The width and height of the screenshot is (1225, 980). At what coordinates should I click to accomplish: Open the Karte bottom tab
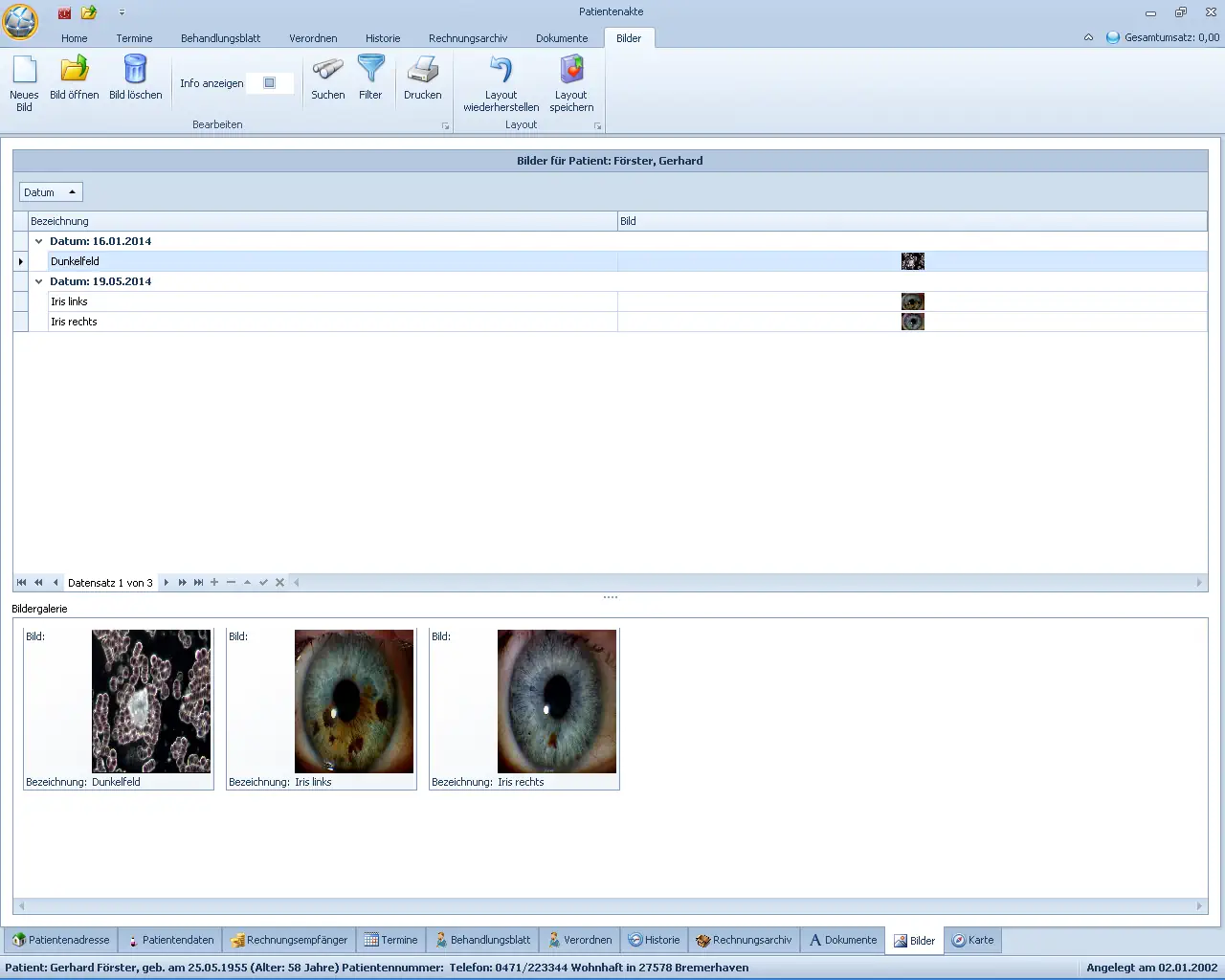pyautogui.click(x=972, y=940)
